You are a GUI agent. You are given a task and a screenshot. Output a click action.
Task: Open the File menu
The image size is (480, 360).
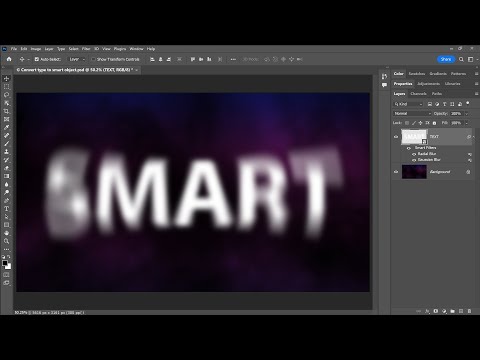[14, 49]
